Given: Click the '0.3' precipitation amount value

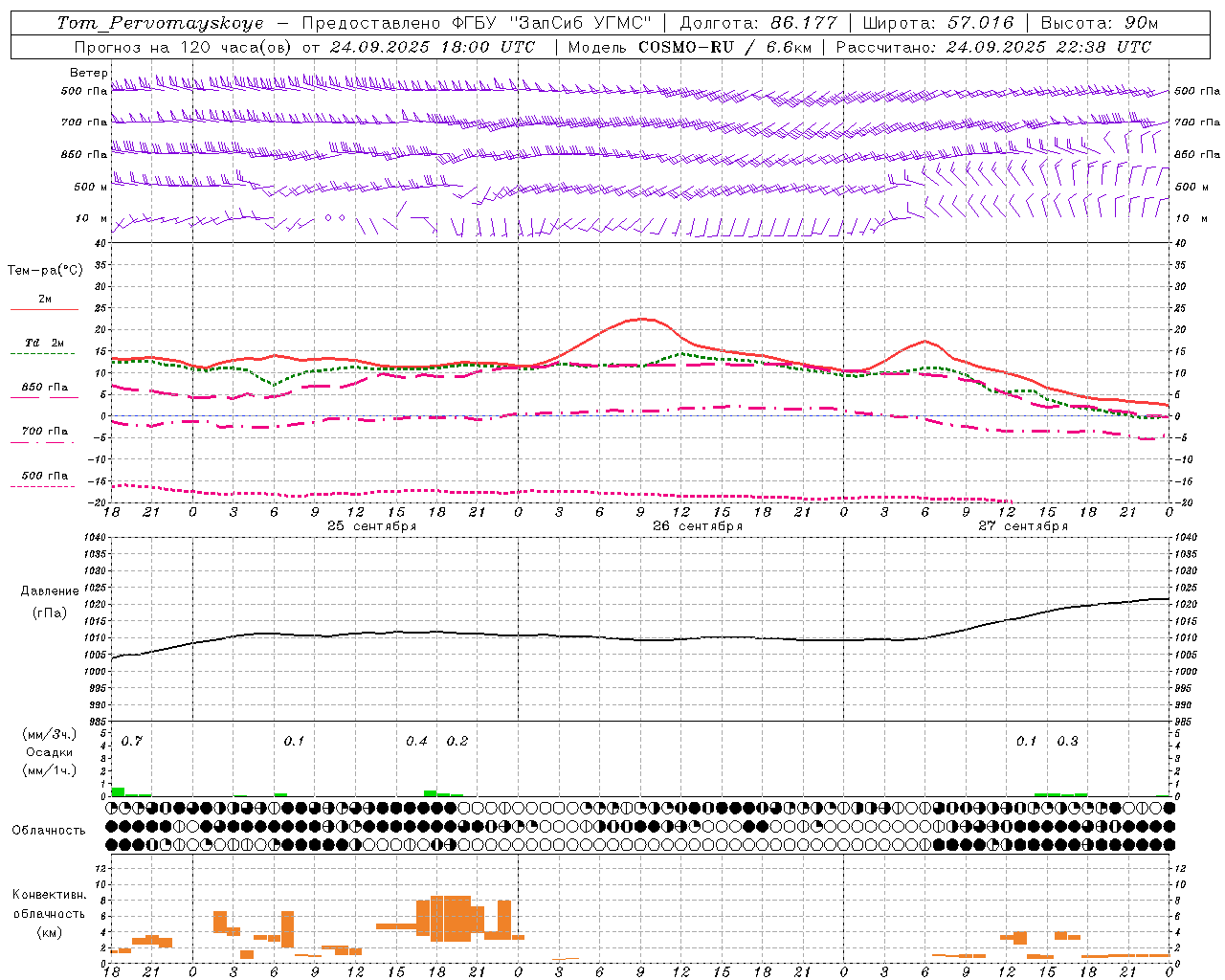Looking at the screenshot, I should pyautogui.click(x=1067, y=741).
